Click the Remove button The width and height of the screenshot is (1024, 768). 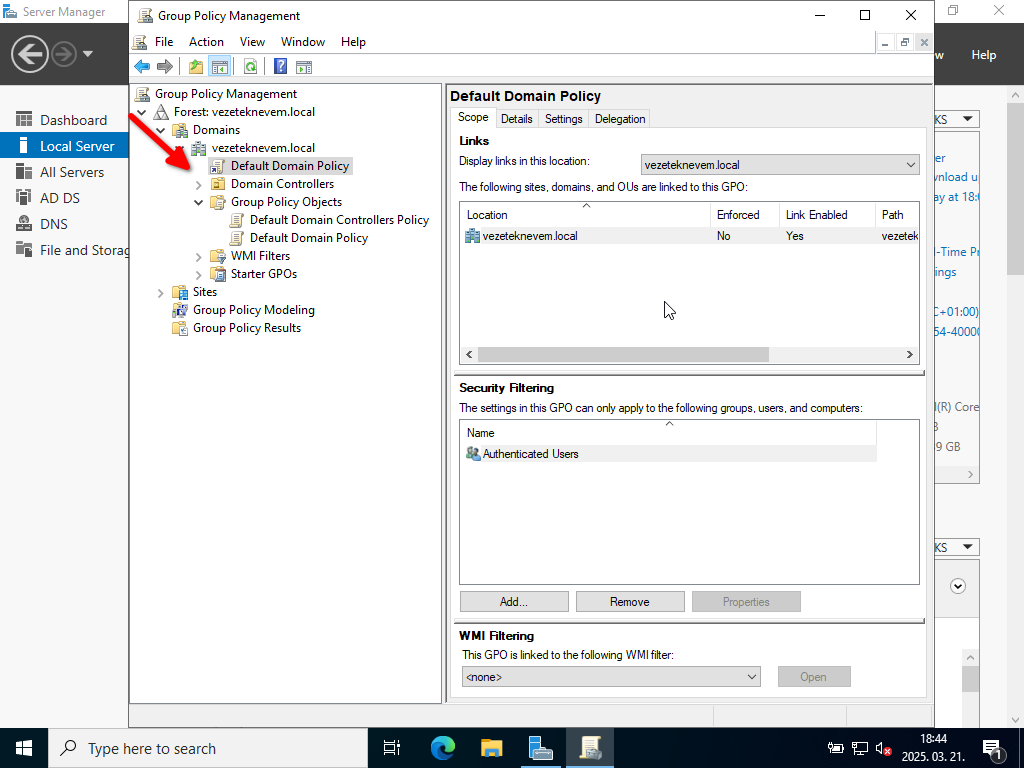pos(630,602)
